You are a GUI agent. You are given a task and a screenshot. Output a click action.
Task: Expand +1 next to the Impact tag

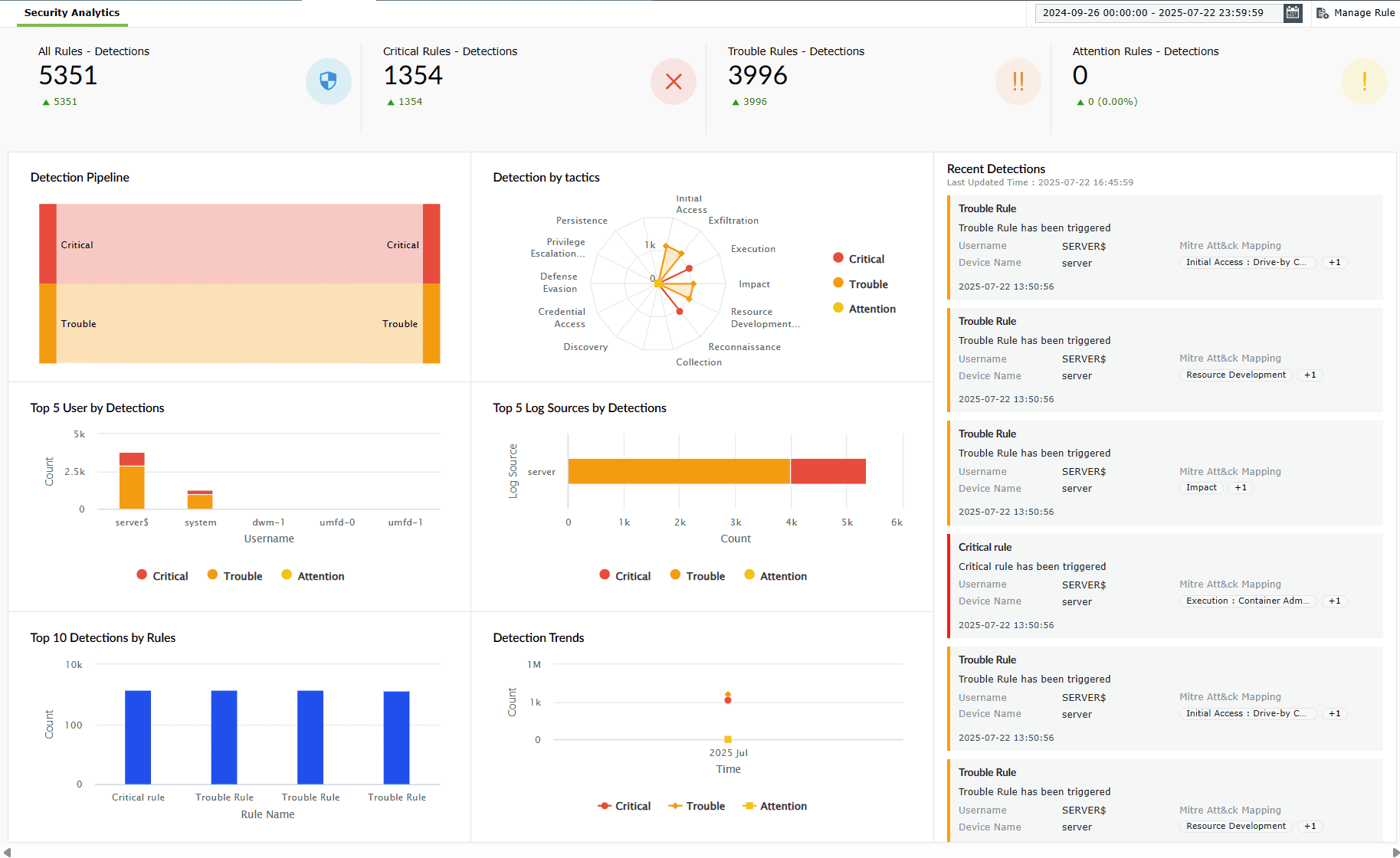click(x=1240, y=487)
